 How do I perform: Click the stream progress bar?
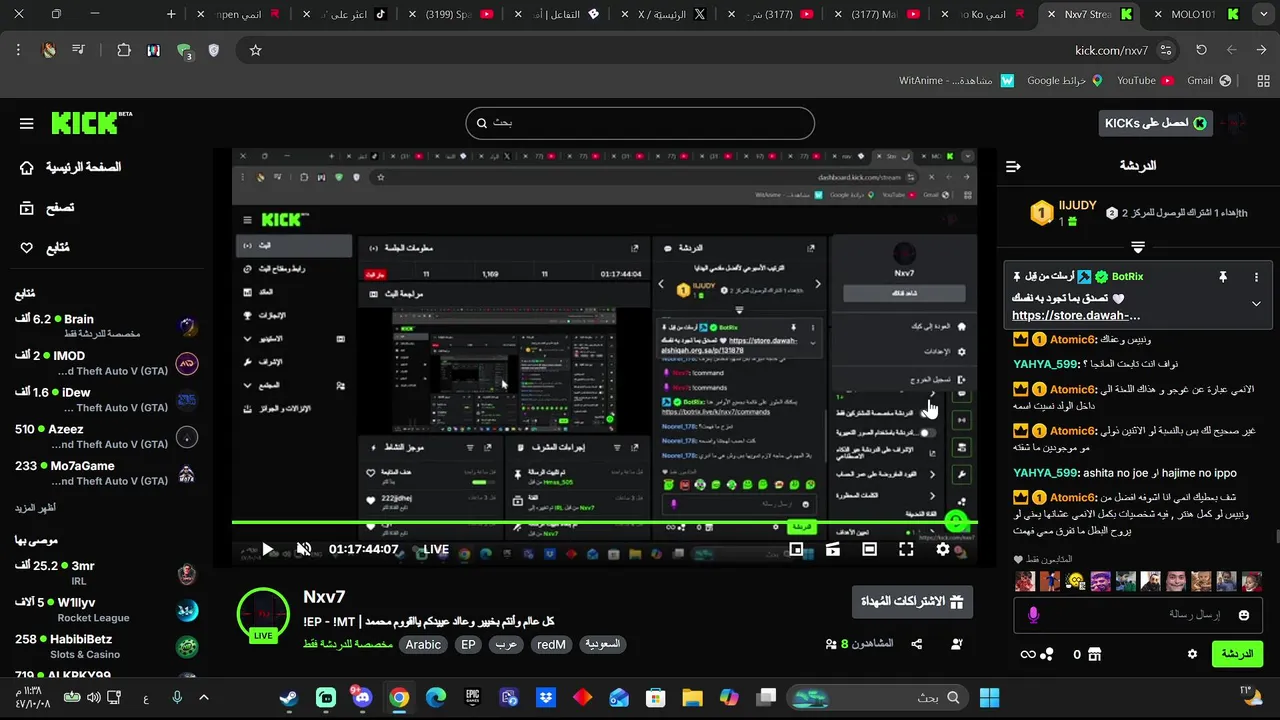coord(604,522)
